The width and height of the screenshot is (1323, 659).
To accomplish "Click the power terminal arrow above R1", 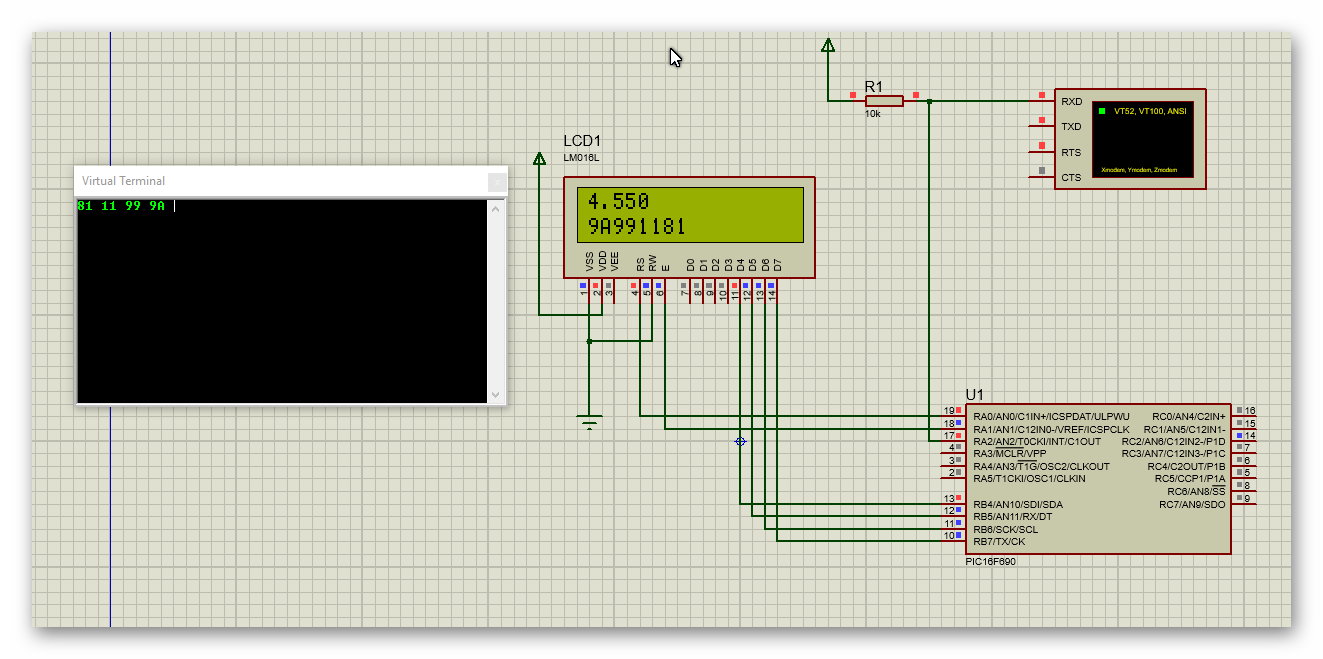I will coord(828,45).
